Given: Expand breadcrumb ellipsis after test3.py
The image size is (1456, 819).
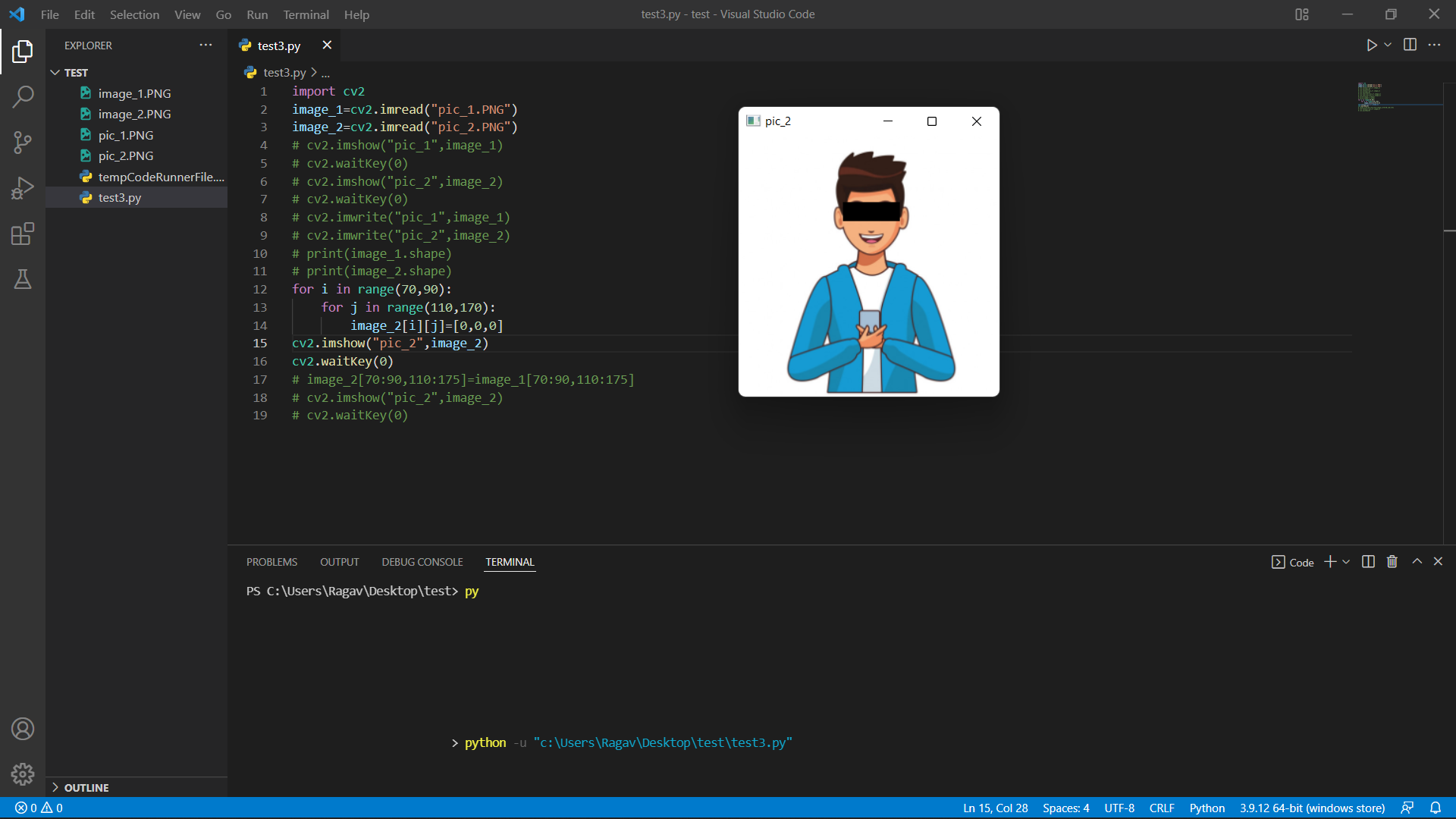Looking at the screenshot, I should coord(325,73).
